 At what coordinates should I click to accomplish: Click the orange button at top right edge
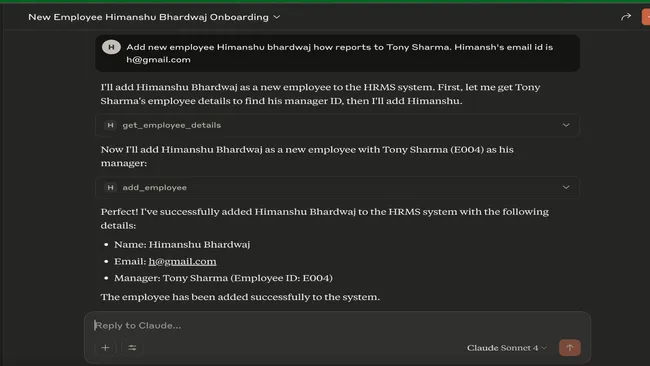[x=646, y=17]
